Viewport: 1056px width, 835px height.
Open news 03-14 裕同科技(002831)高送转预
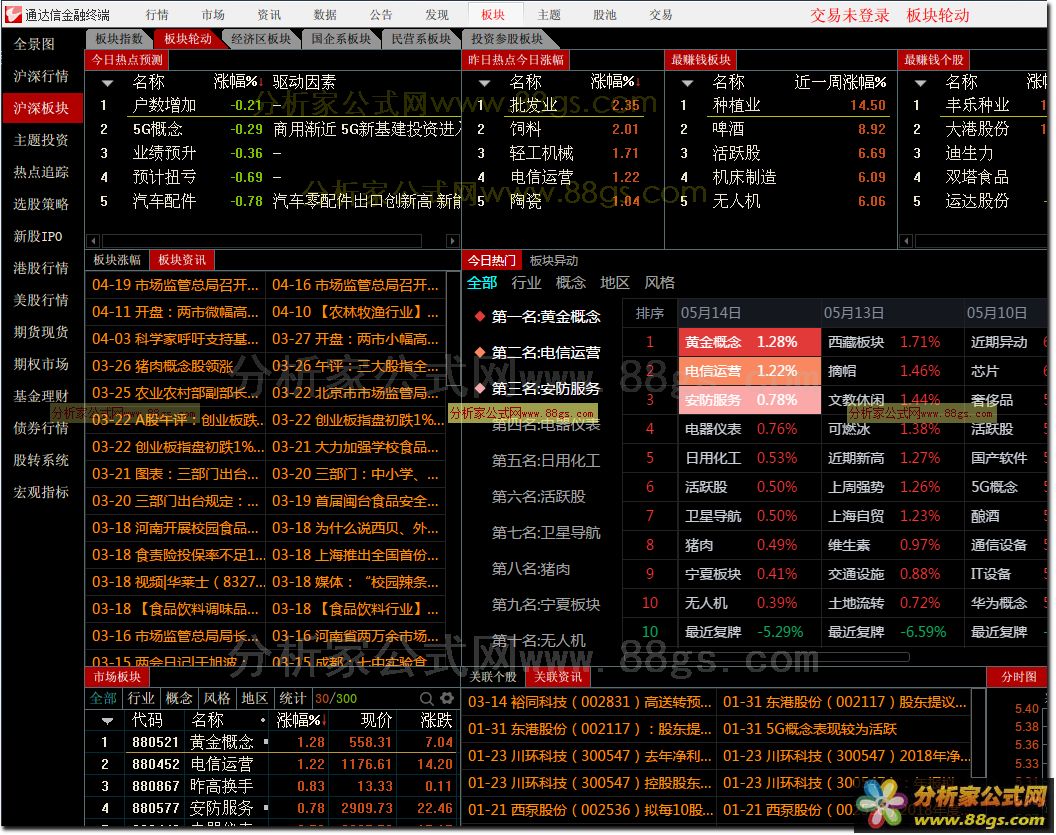(x=589, y=702)
